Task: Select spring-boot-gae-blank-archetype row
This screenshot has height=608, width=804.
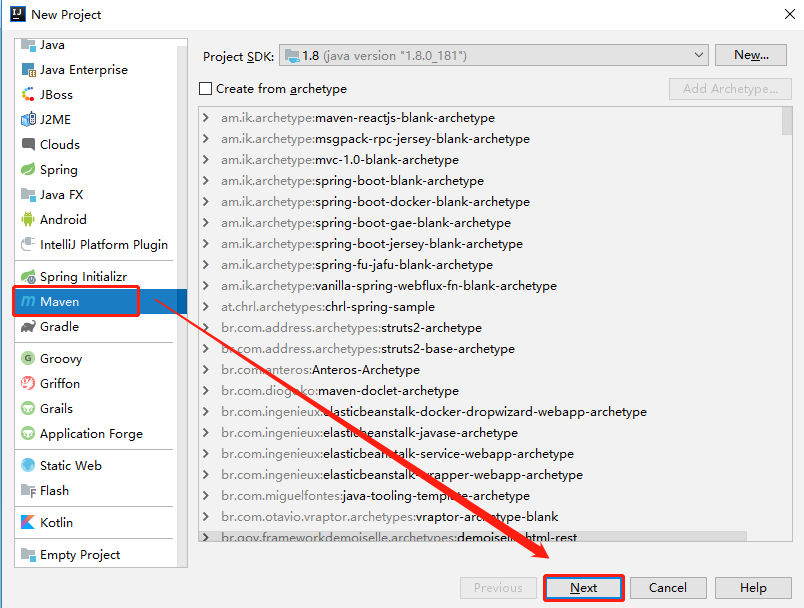Action: pyautogui.click(x=490, y=222)
